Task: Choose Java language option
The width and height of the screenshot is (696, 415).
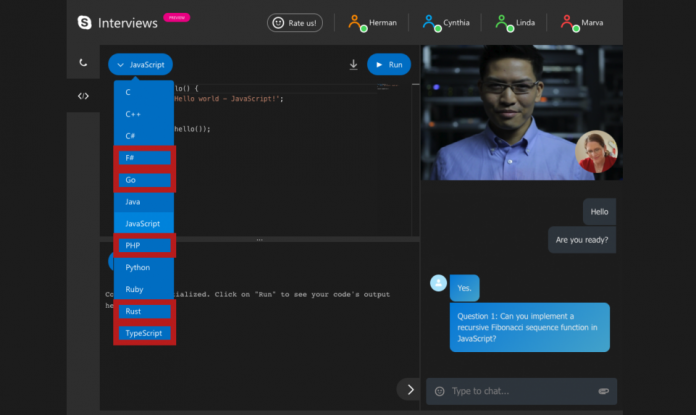Action: pyautogui.click(x=144, y=202)
